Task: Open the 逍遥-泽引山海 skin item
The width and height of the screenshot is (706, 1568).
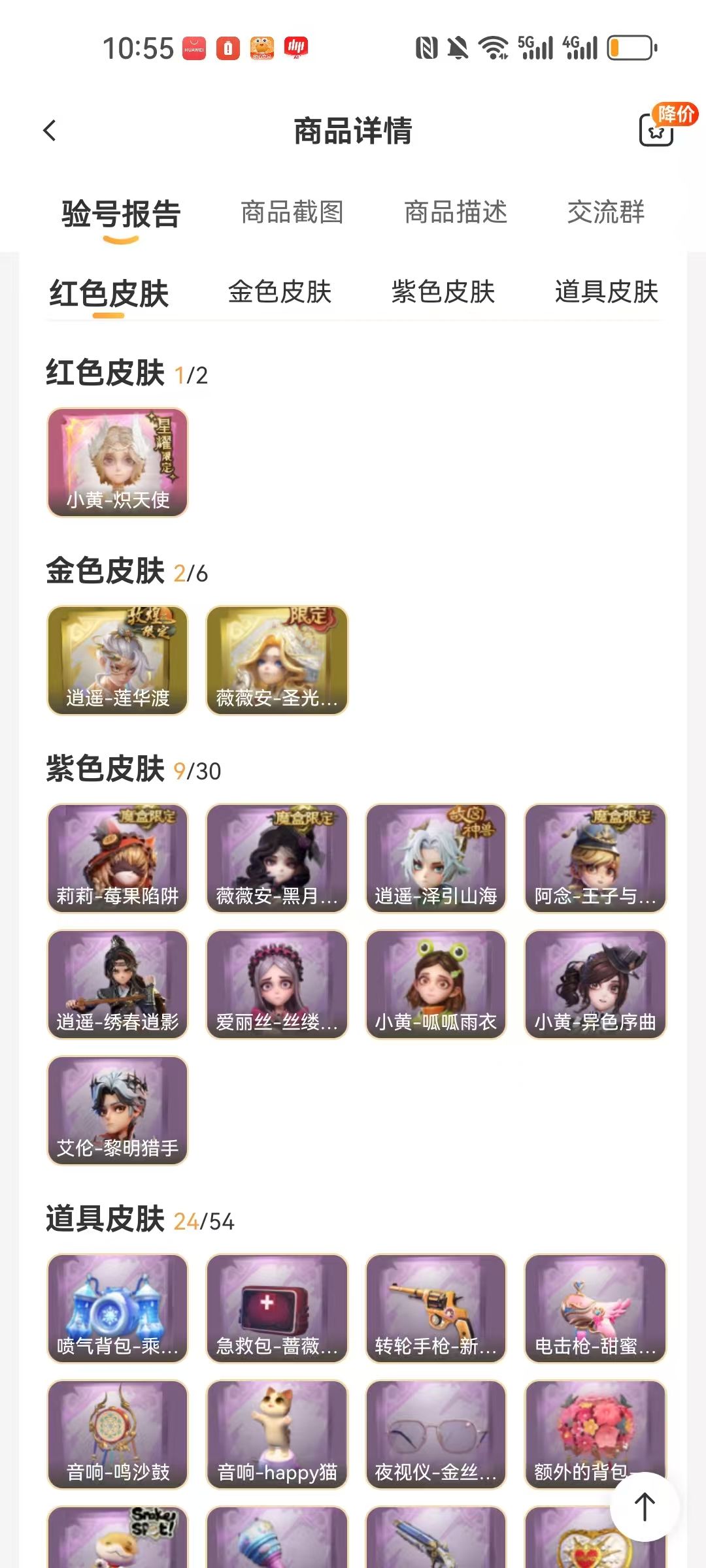Action: pyautogui.click(x=436, y=858)
